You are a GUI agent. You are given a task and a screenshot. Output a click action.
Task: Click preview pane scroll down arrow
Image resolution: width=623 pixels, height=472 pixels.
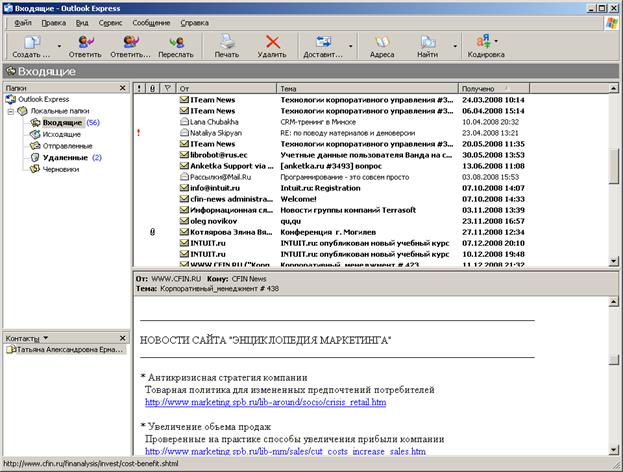(x=613, y=450)
